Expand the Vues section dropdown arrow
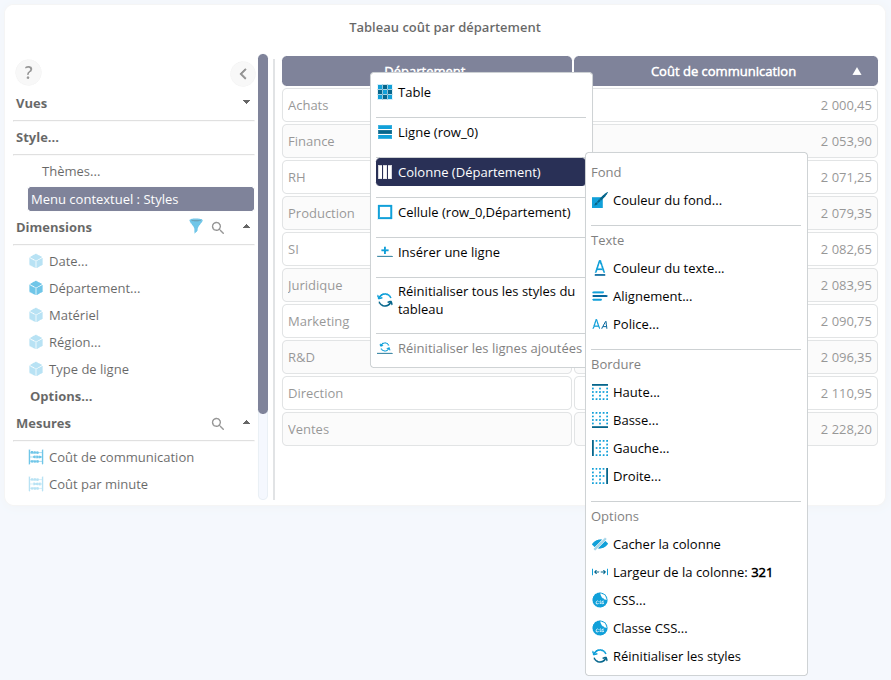Viewport: 891px width, 680px height. (246, 102)
